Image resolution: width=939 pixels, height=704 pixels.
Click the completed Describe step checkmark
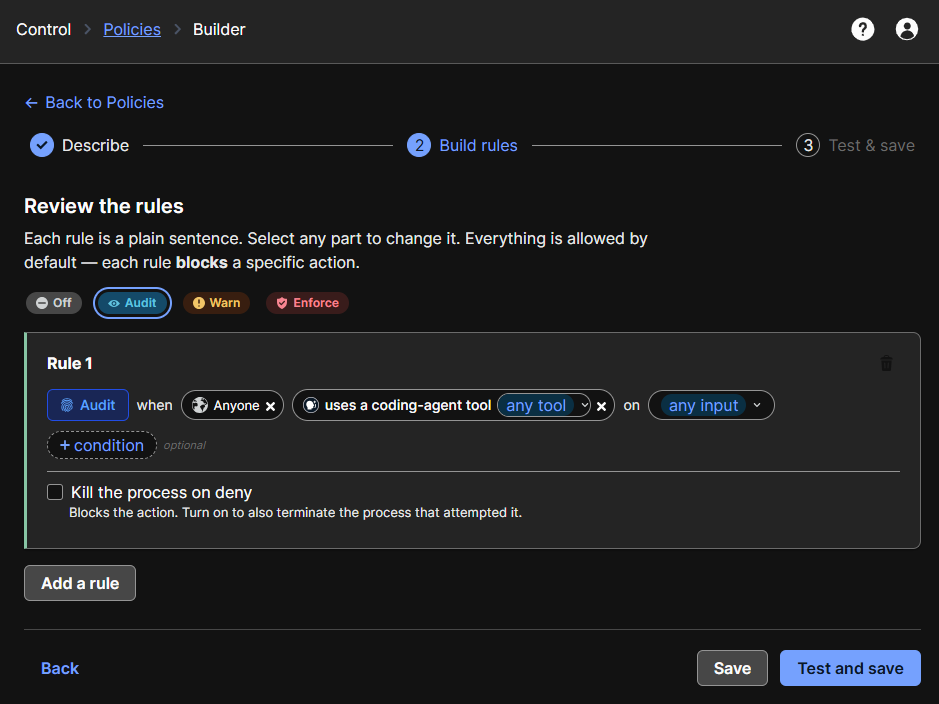pyautogui.click(x=42, y=145)
